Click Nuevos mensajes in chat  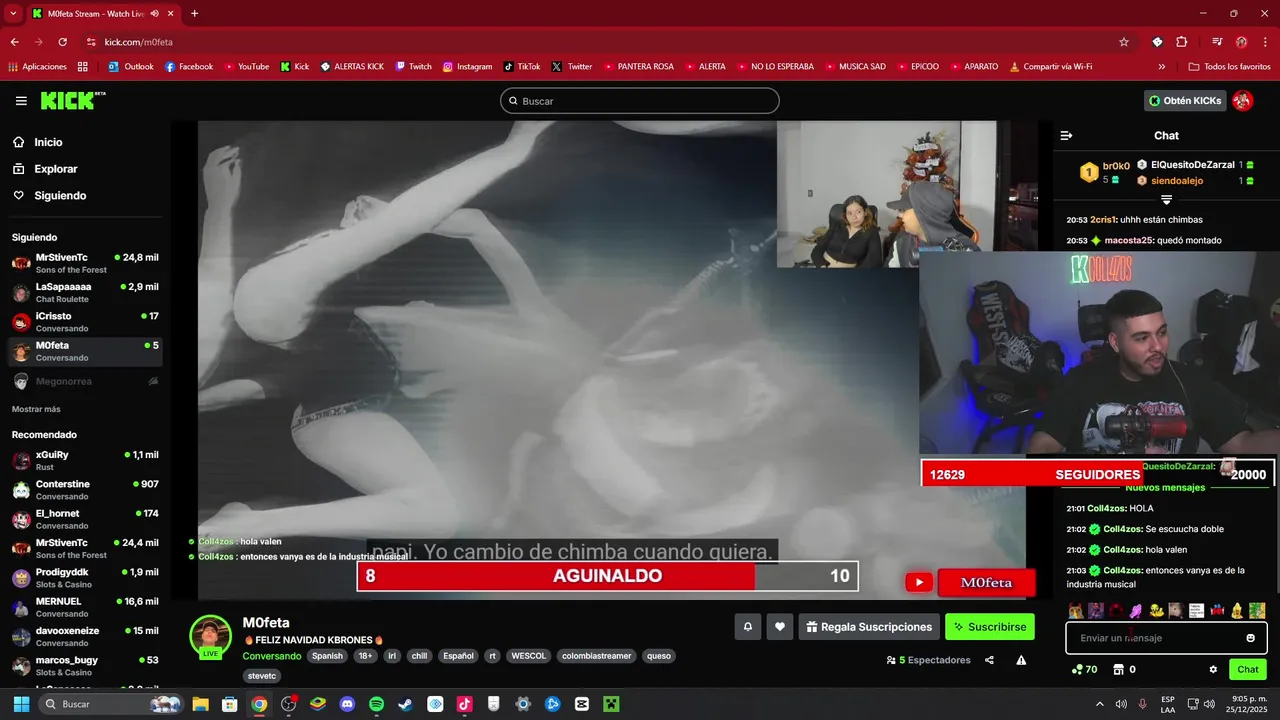point(1165,488)
